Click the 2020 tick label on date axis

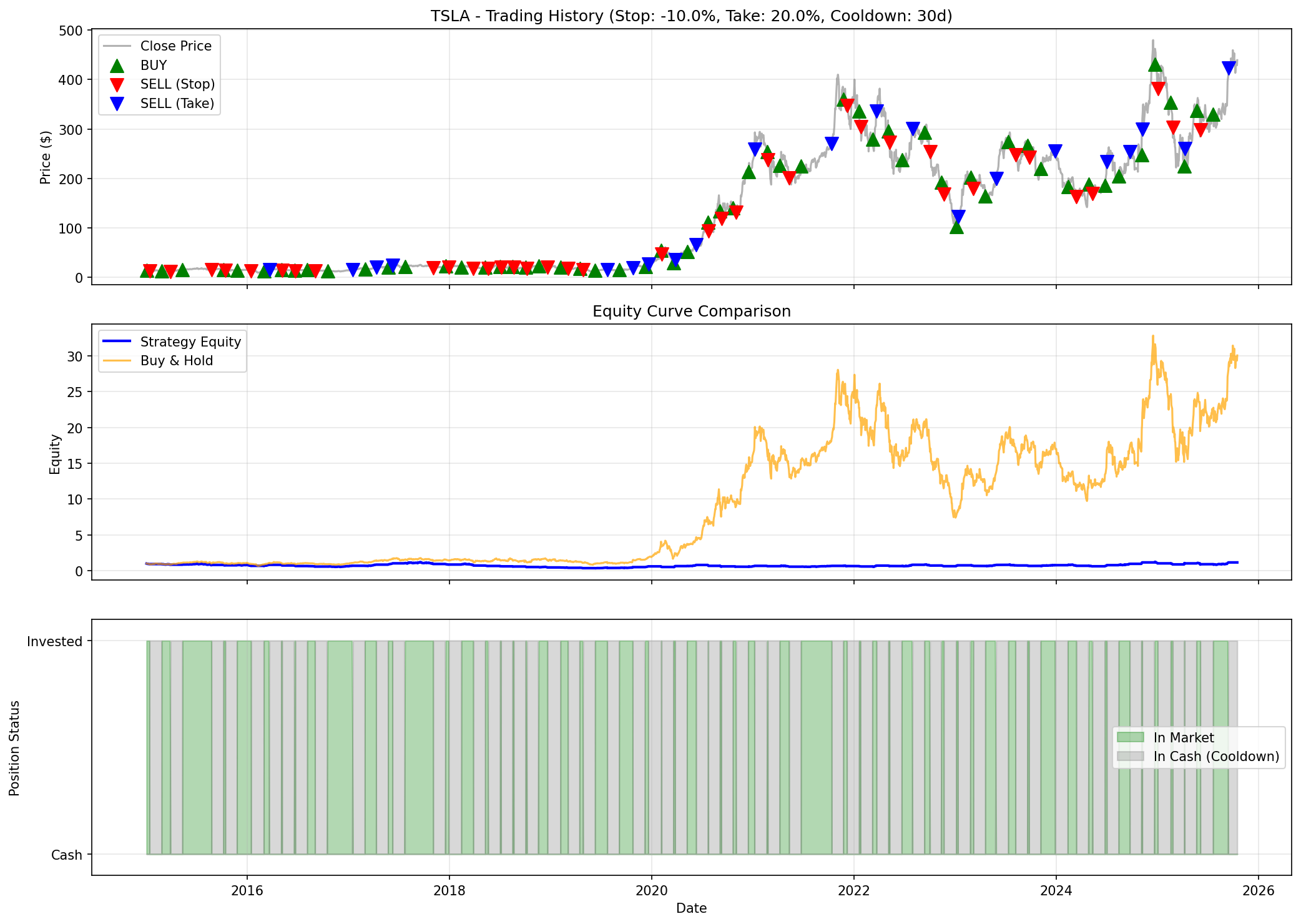(651, 890)
